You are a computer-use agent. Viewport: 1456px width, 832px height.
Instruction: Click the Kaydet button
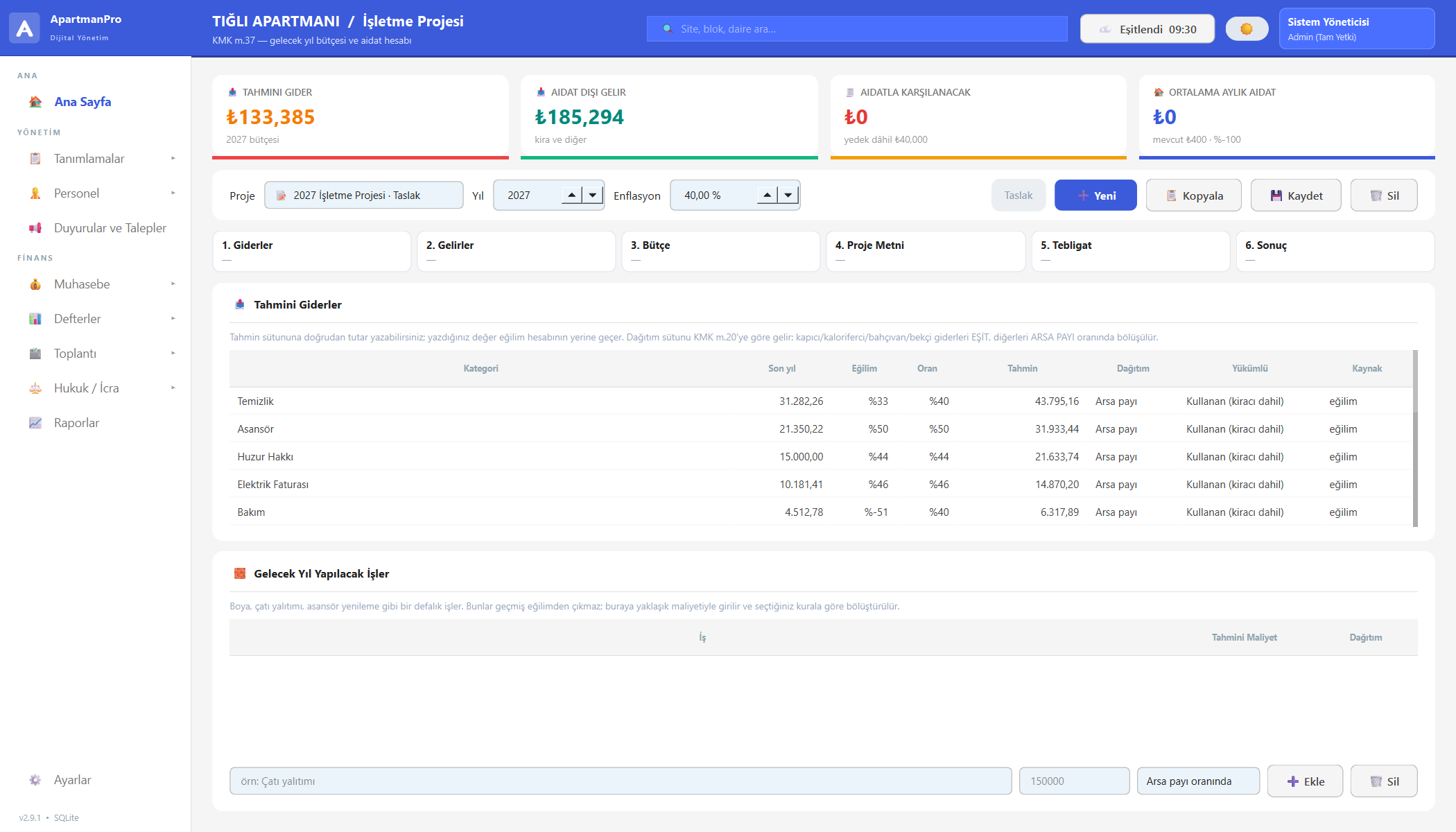(1296, 196)
